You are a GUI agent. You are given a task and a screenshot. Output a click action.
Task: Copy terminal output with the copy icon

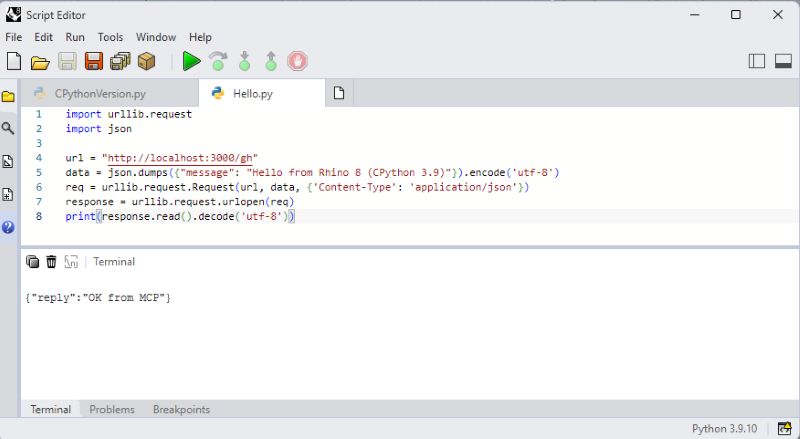point(32,261)
